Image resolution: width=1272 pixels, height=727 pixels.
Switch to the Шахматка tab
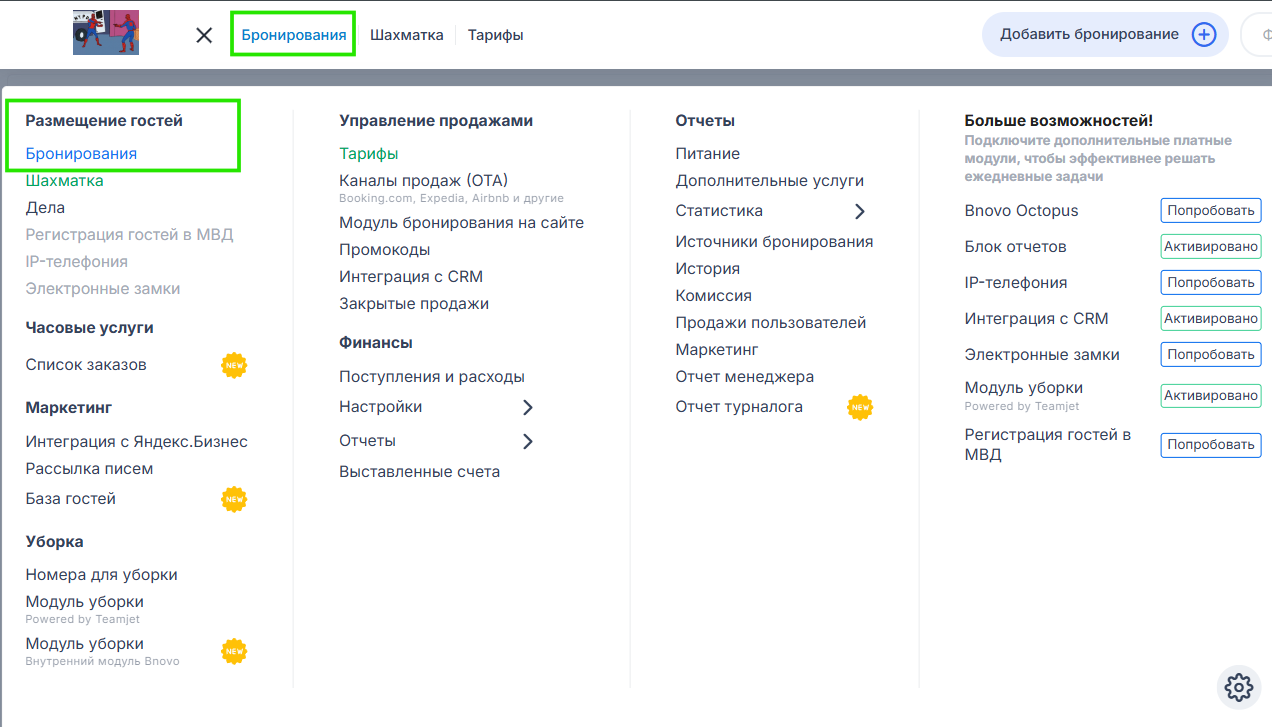click(x=406, y=35)
